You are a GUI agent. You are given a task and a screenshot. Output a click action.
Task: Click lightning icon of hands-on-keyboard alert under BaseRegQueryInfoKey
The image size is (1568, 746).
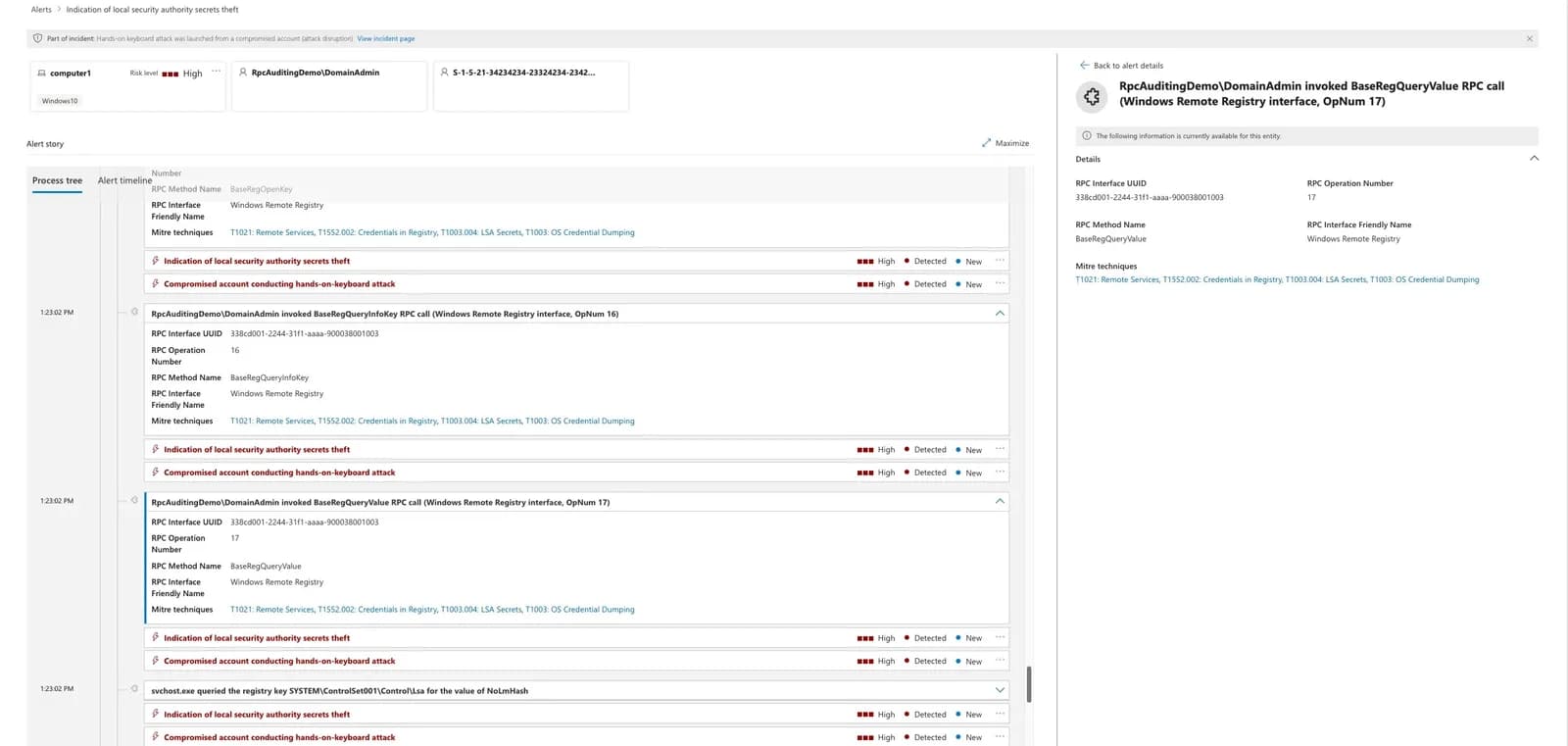coord(155,472)
